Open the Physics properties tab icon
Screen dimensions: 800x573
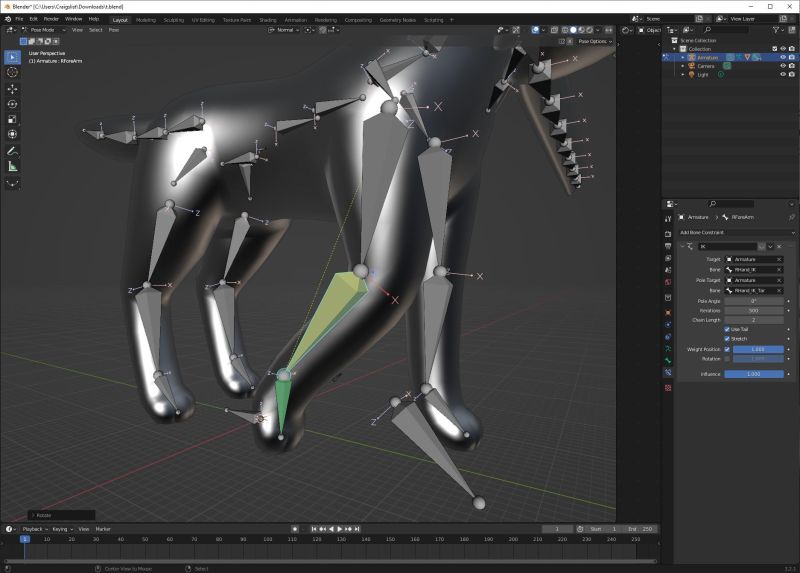(668, 325)
